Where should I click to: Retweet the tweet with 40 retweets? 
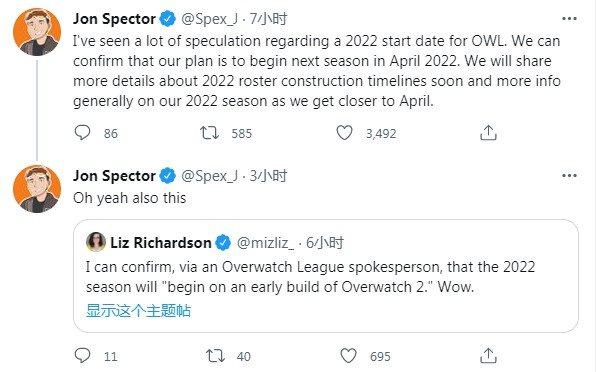coord(215,356)
